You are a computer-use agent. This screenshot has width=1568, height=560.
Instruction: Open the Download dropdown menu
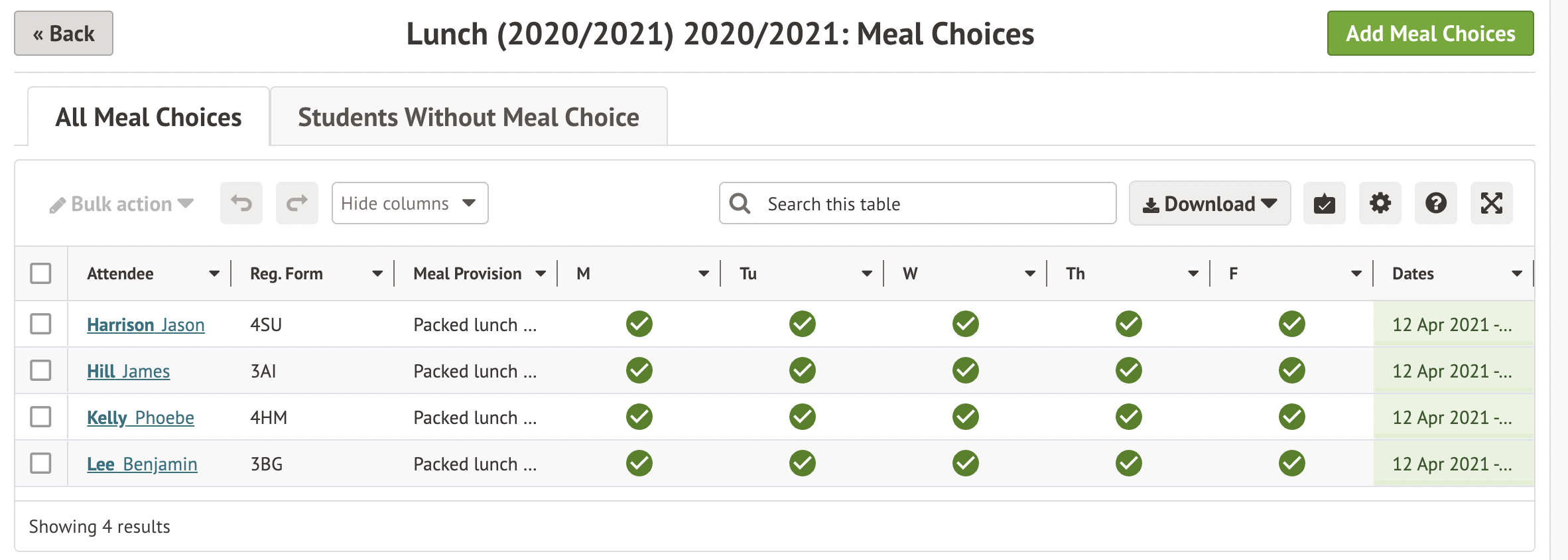(1209, 203)
